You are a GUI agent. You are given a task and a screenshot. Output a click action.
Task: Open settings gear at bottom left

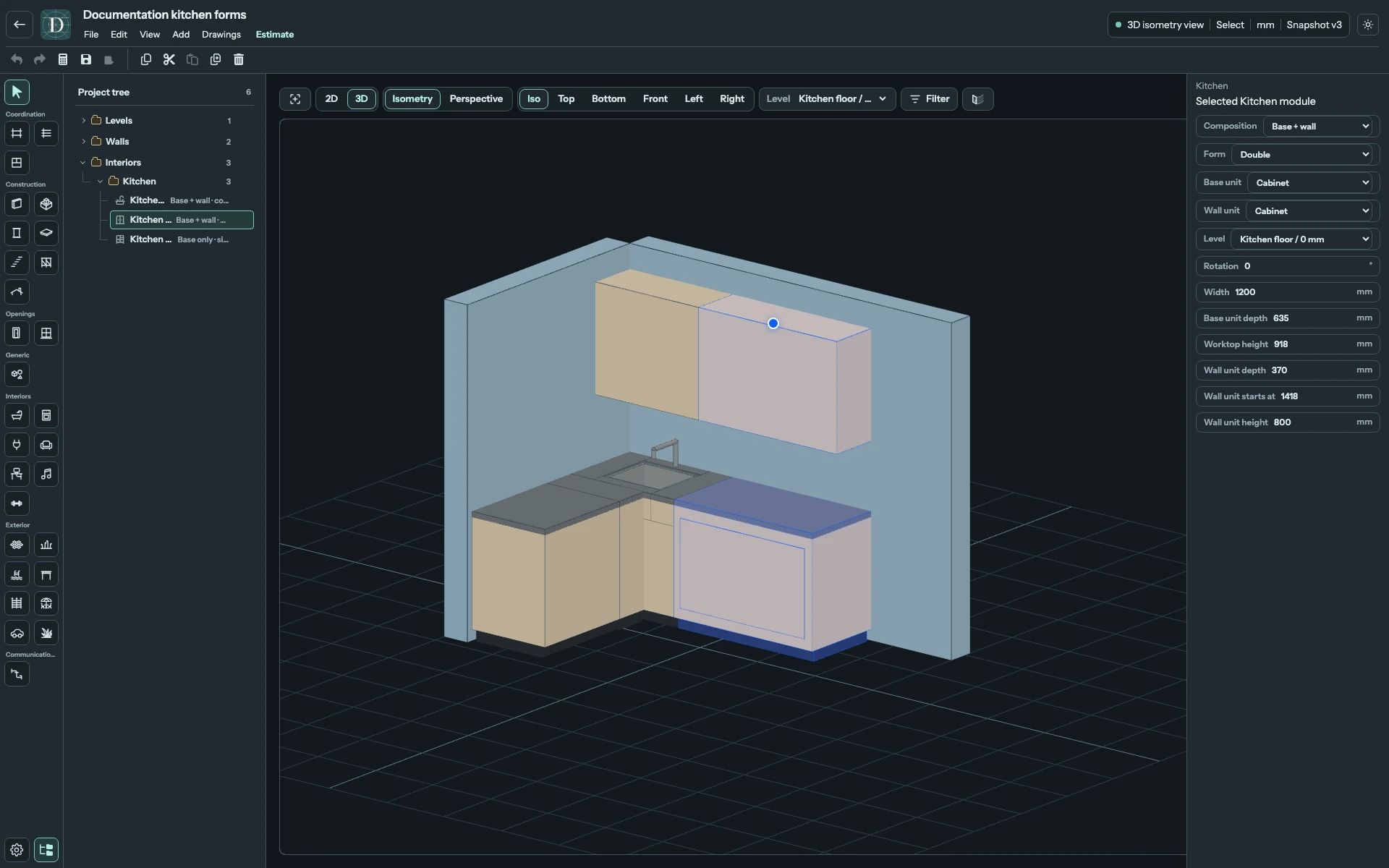[x=17, y=850]
